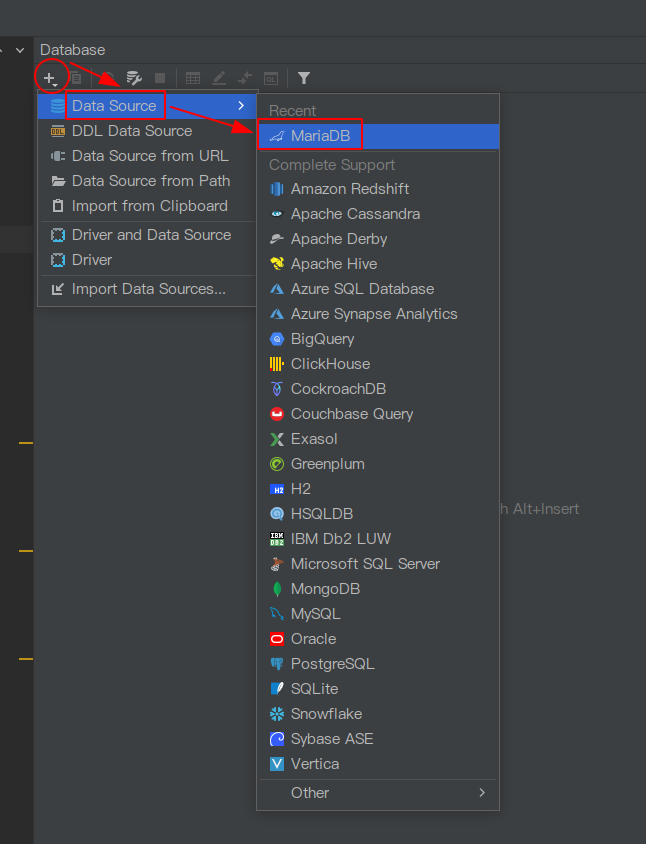Screen dimensions: 646x844
Task: Click the plus New button in Database toolbar
Action: pos(50,79)
